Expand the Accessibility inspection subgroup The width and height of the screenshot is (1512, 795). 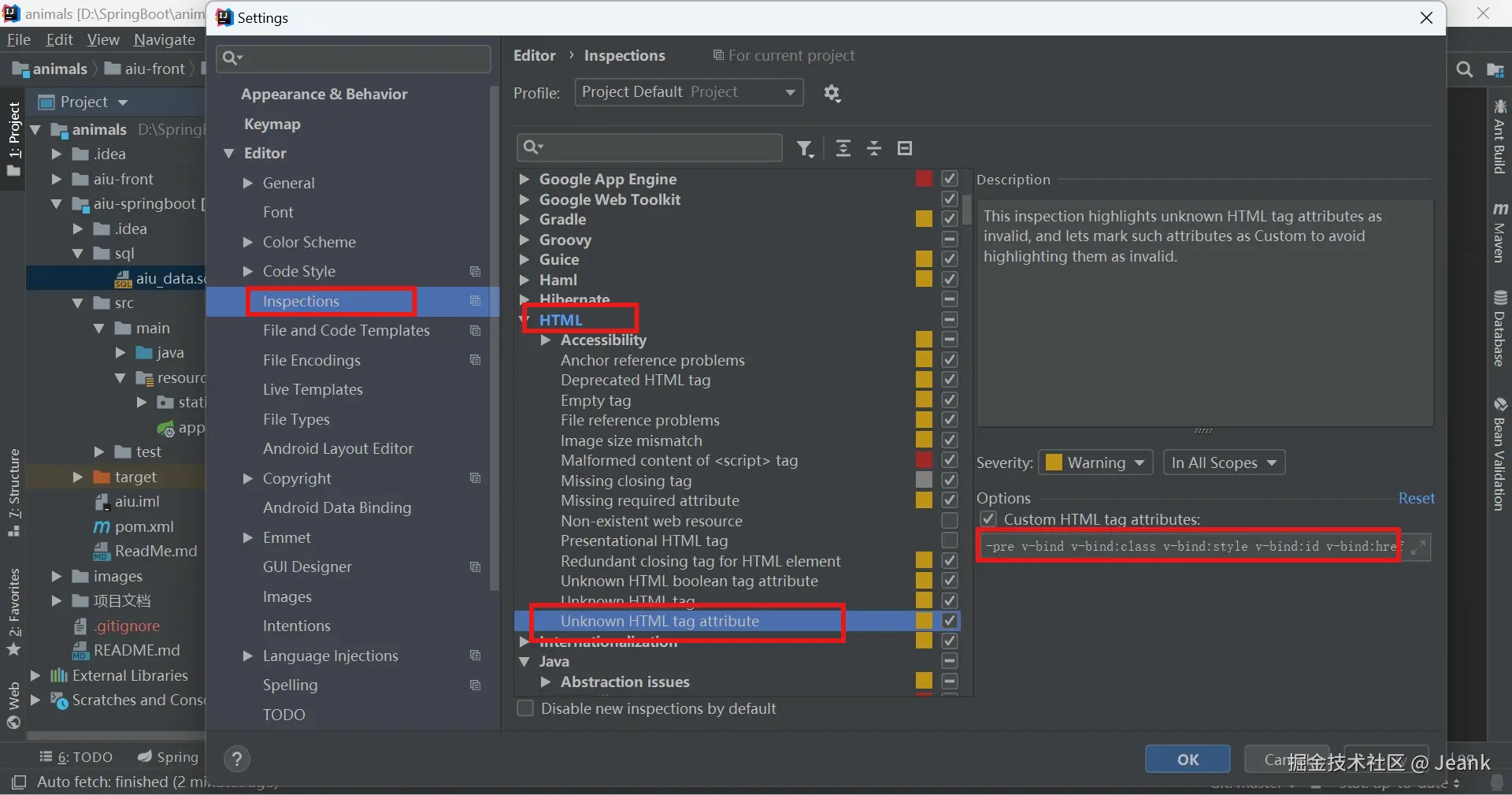coord(546,340)
